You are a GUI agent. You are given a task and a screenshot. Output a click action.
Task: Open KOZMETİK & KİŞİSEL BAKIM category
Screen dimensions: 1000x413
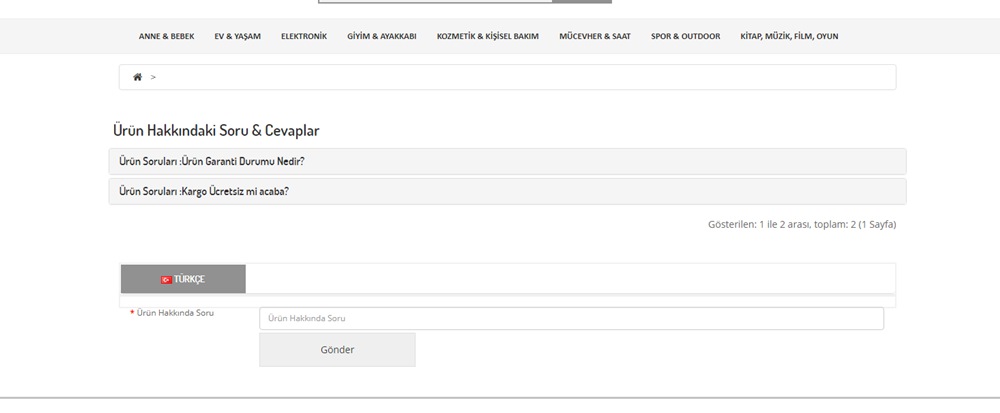coord(487,36)
